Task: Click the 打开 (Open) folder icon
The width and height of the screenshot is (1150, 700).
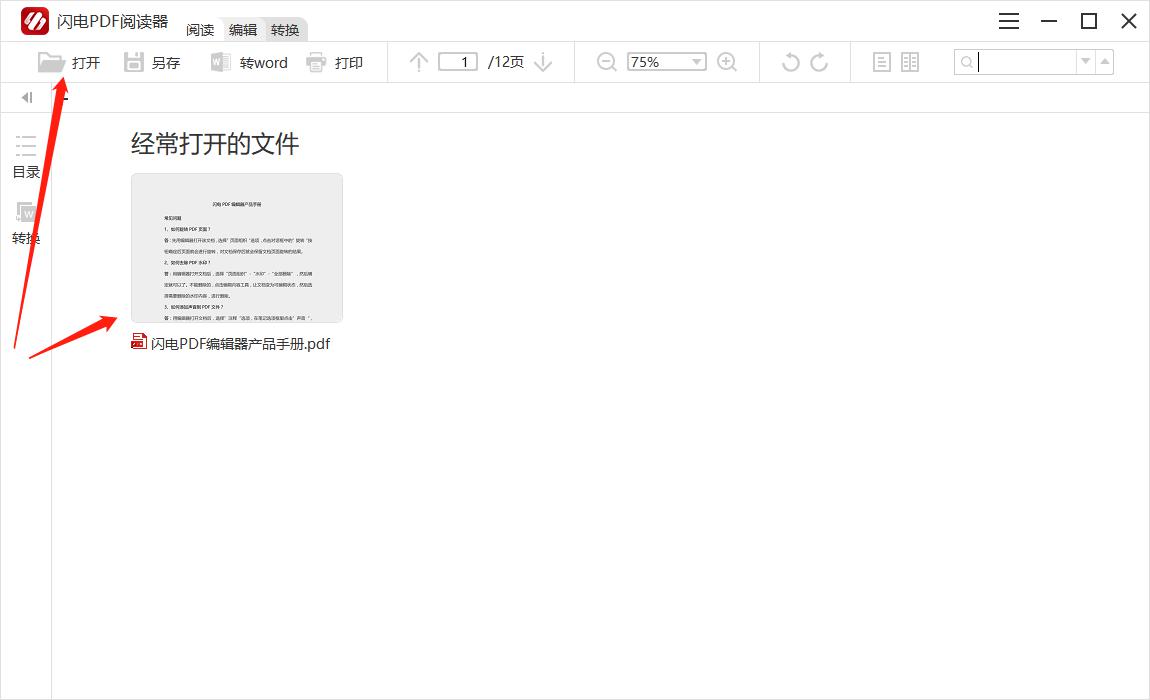Action: tap(51, 62)
